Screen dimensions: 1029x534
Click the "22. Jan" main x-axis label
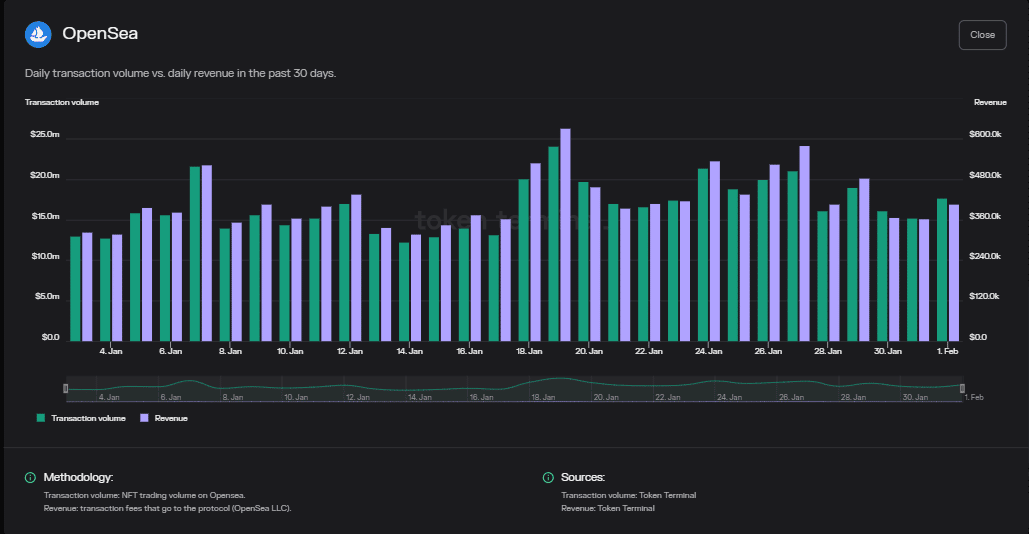coord(648,352)
